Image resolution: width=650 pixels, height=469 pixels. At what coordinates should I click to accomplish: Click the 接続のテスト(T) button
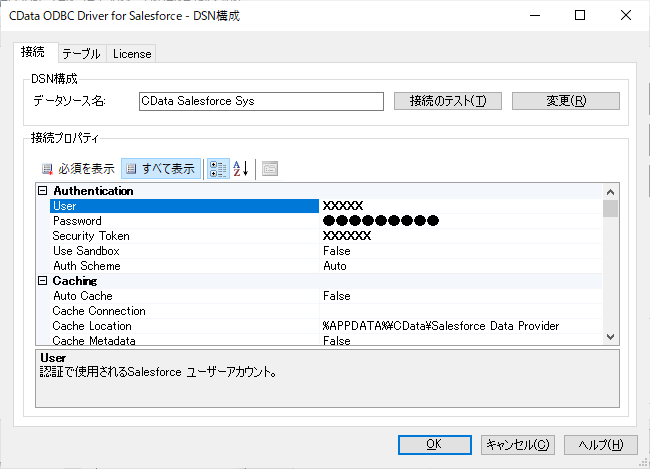[x=448, y=101]
